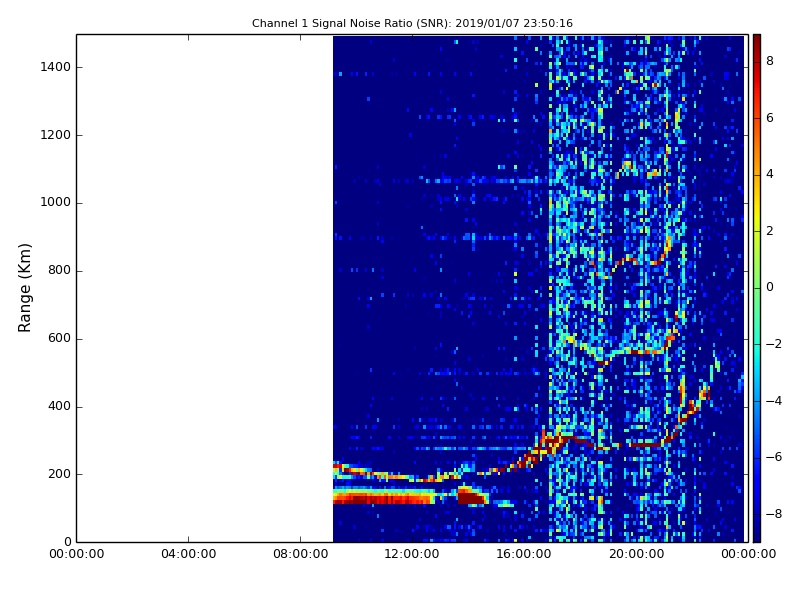Click the red echo blob near 14:00 at 130 km
This screenshot has width=800, height=600.
[x=472, y=496]
